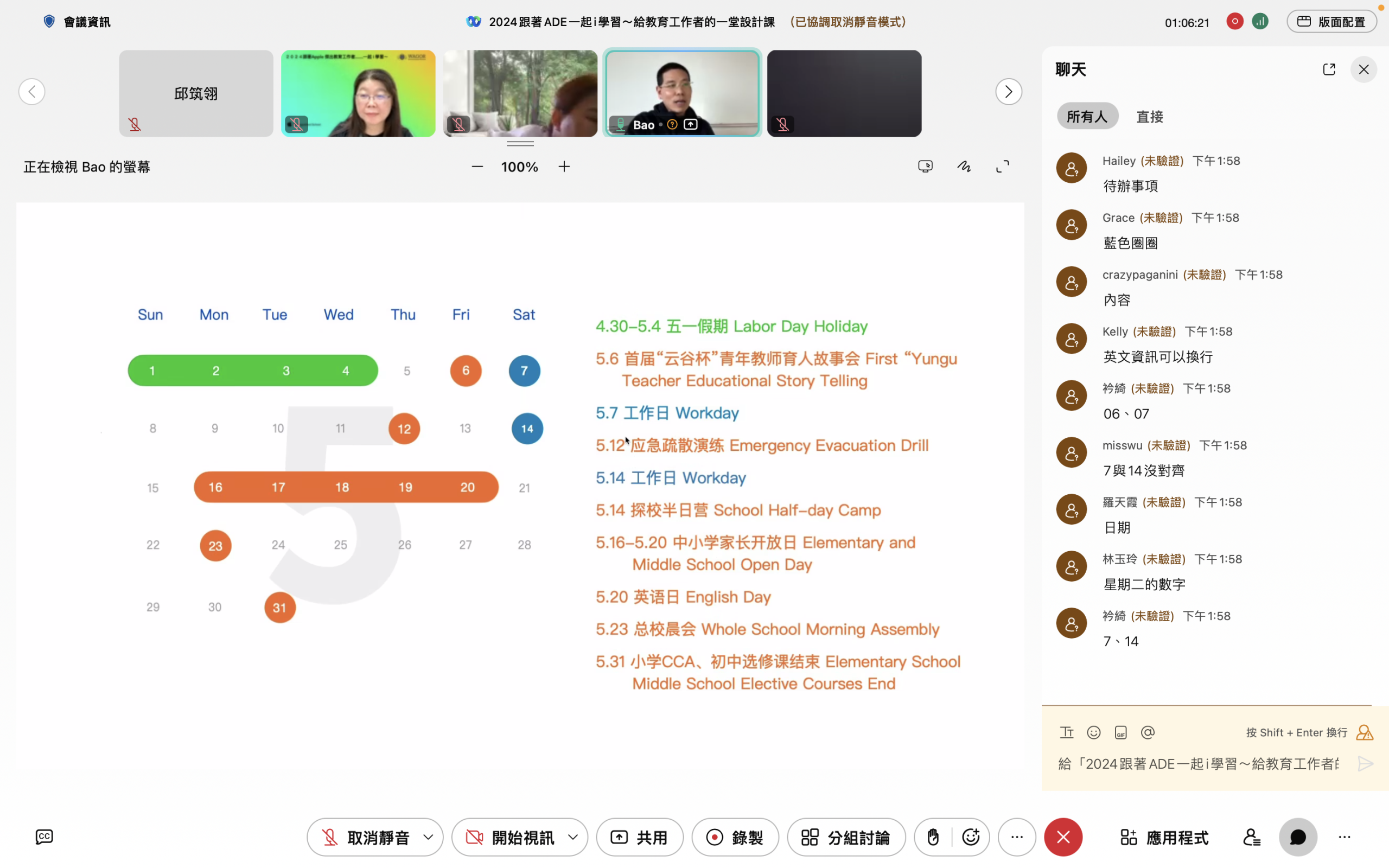1389x868 pixels.
Task: Zoom in shared screen with plus
Action: point(564,167)
